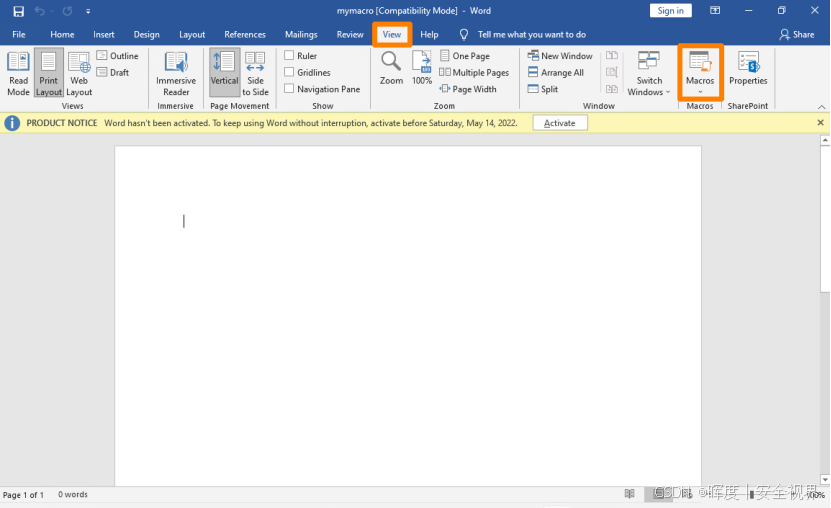
Task: Open the Macros dropdown
Action: click(x=700, y=73)
